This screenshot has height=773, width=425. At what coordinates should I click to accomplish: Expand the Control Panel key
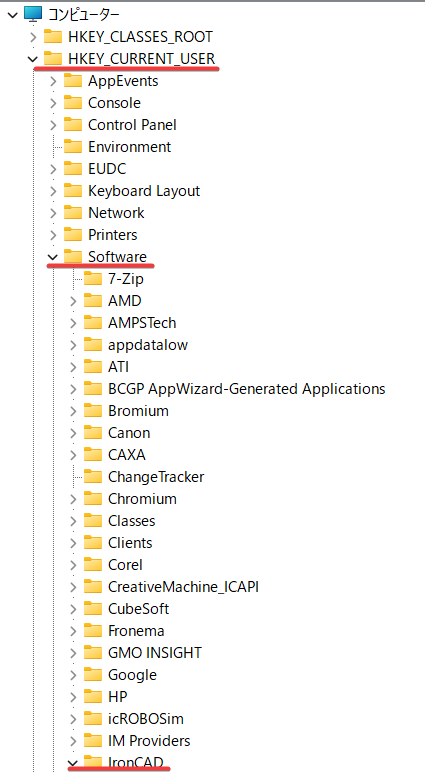point(53,125)
